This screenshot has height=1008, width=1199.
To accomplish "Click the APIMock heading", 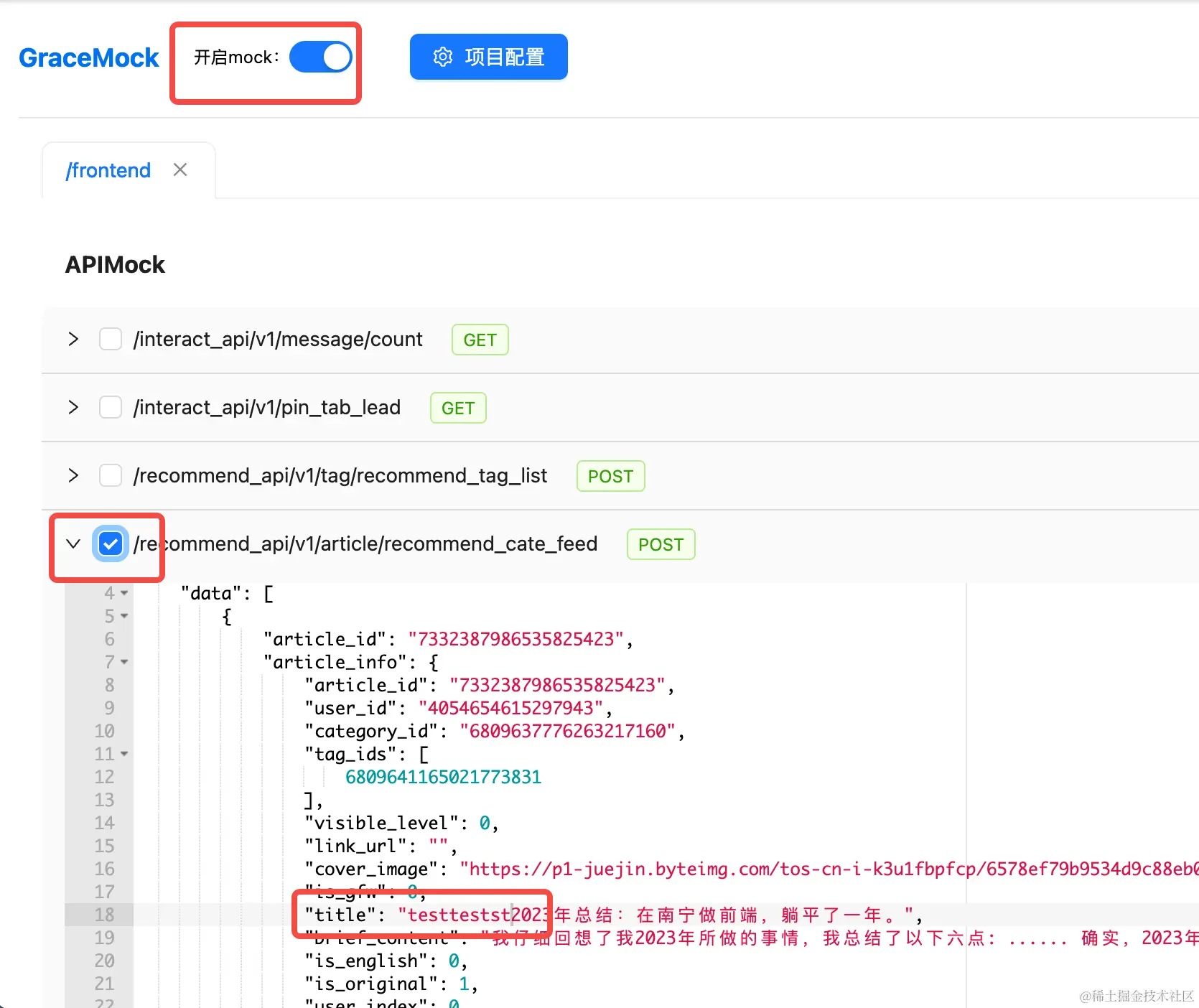I will tap(115, 265).
